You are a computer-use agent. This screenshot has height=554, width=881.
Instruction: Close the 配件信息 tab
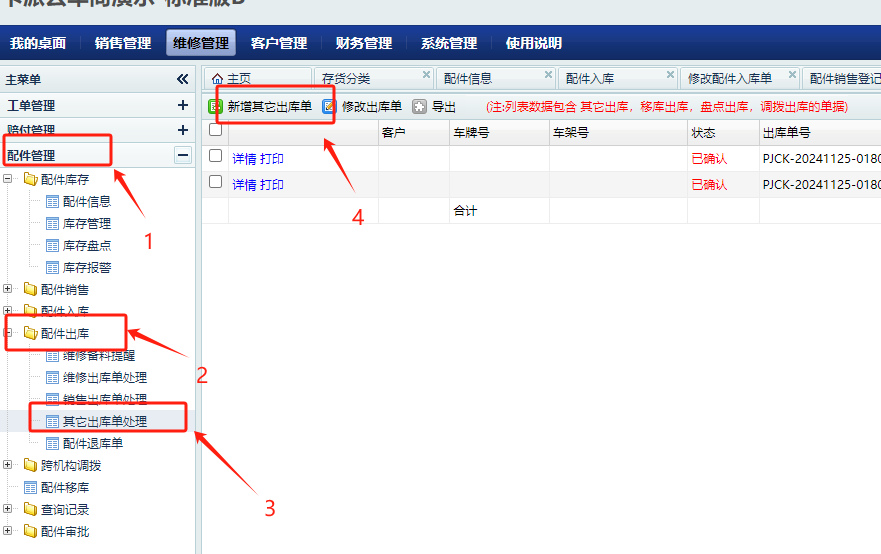pos(548,75)
